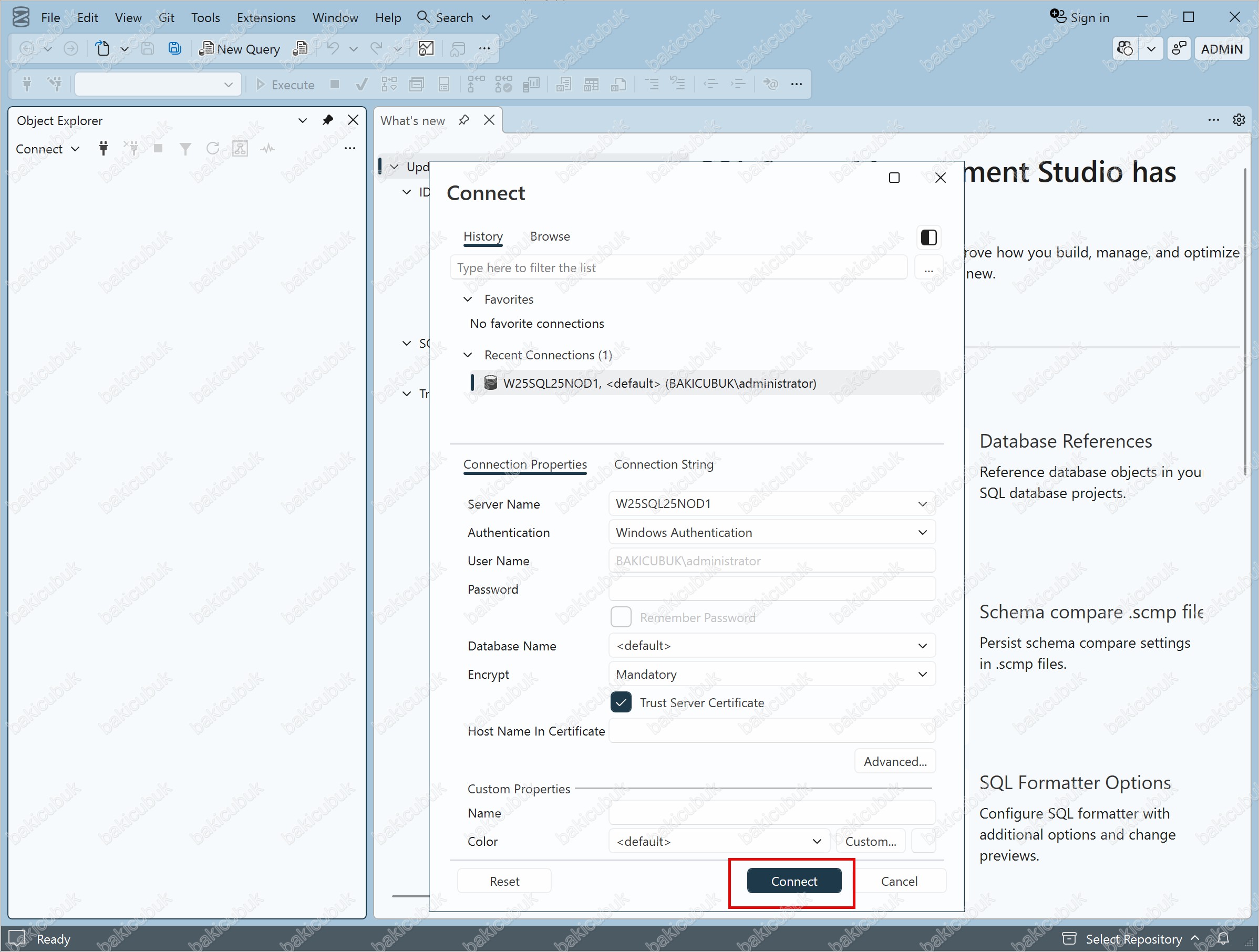The height and width of the screenshot is (952, 1259).
Task: Click the Results to Grid icon
Action: [x=591, y=84]
